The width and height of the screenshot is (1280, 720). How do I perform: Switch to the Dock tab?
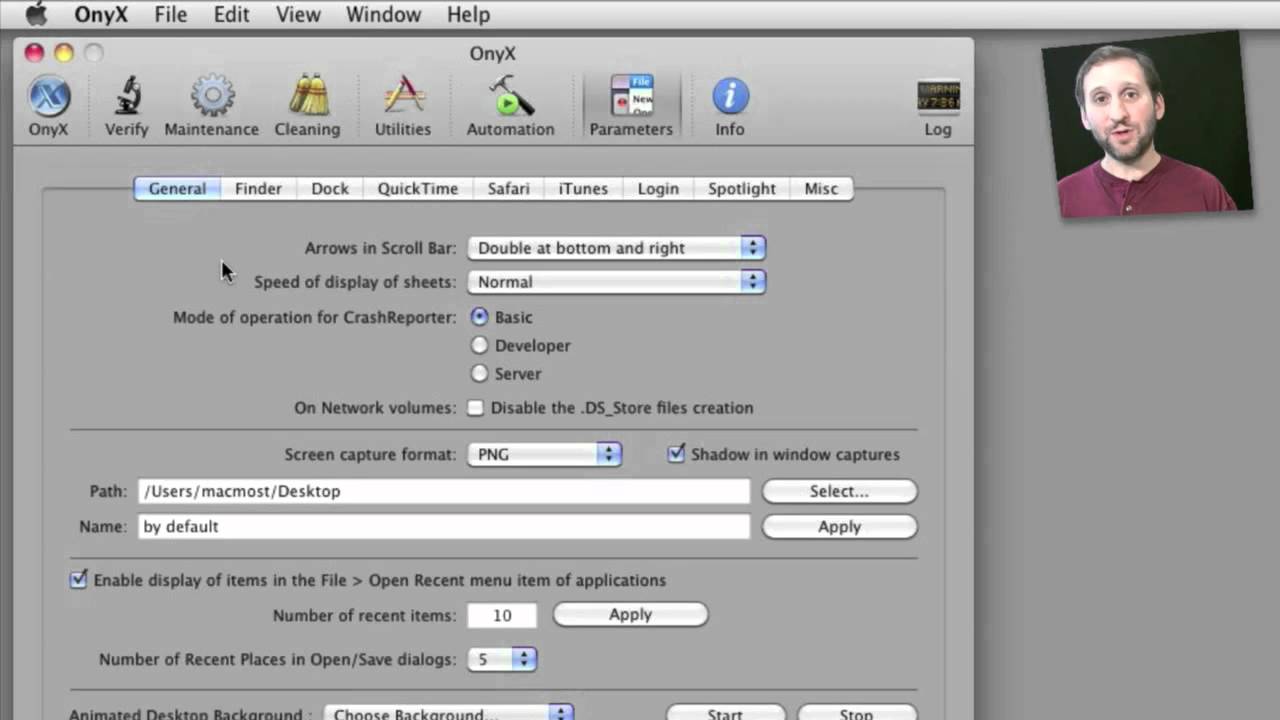[330, 188]
